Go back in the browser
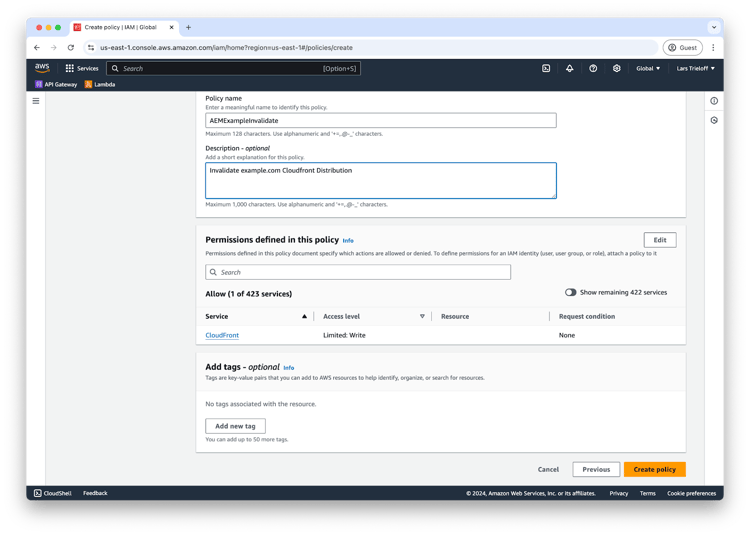 coord(37,47)
